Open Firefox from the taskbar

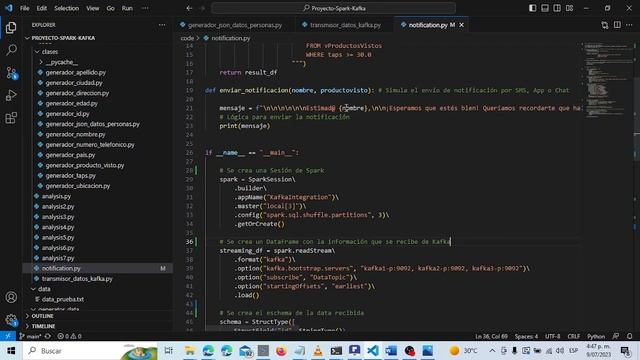click(x=281, y=351)
